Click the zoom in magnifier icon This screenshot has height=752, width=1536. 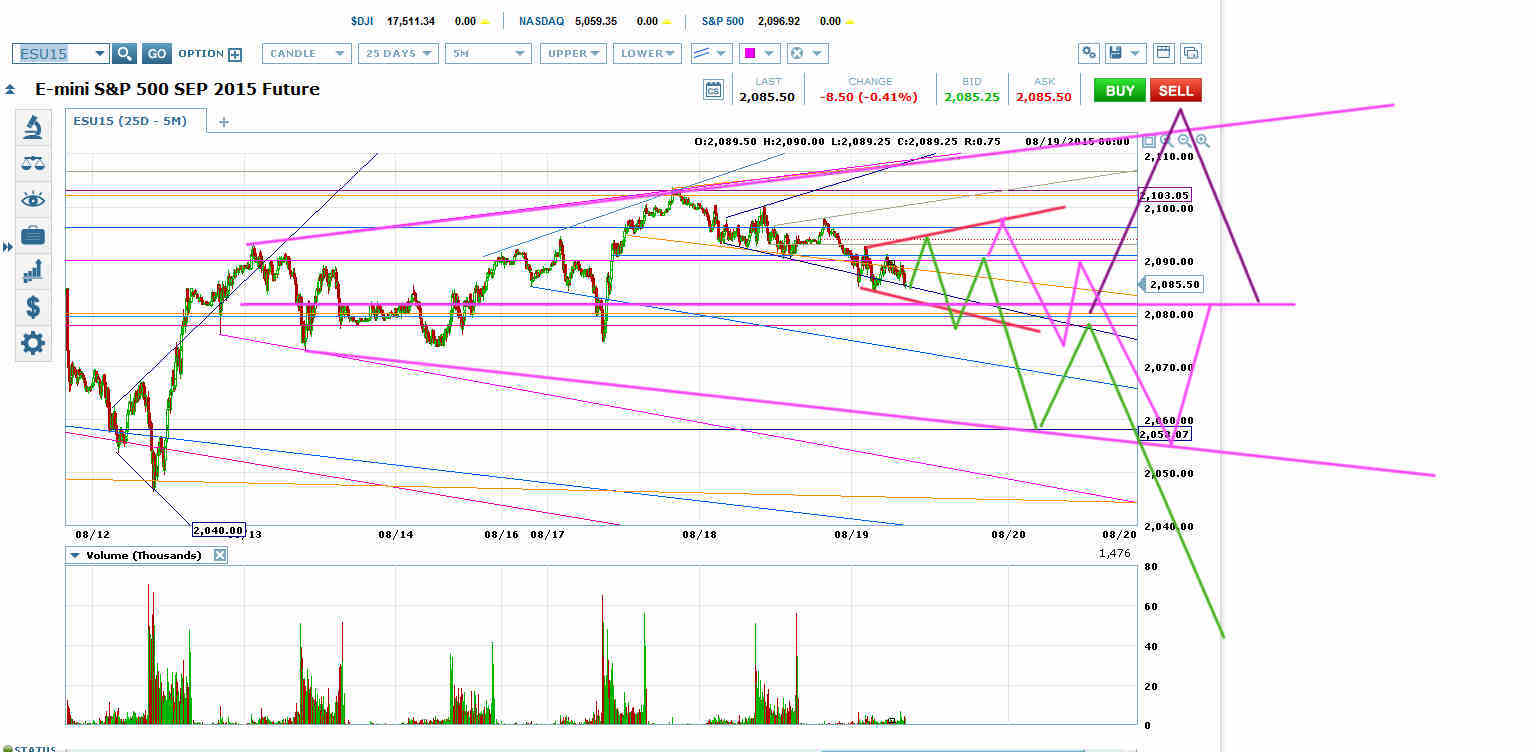[1203, 142]
